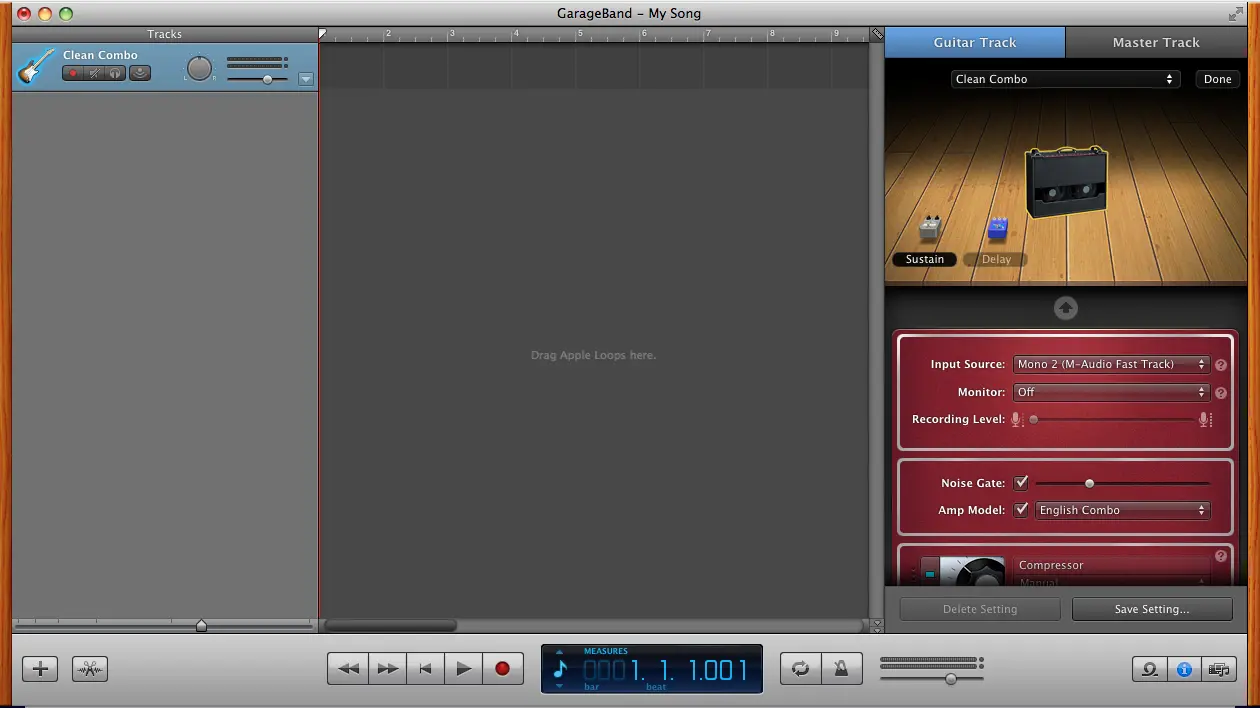1260x708 pixels.
Task: Go to the beginning of the song
Action: click(425, 669)
